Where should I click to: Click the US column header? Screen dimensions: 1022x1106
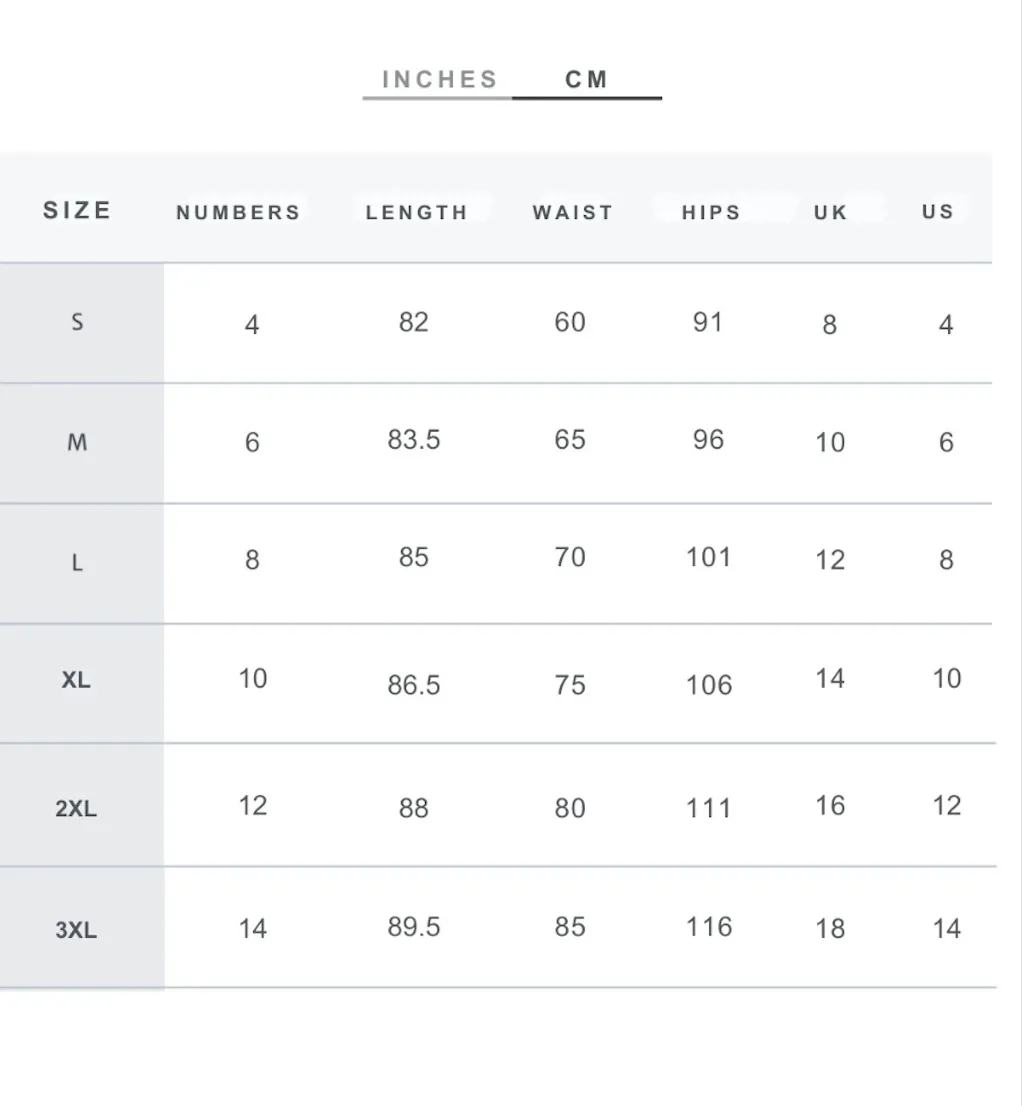coord(938,212)
